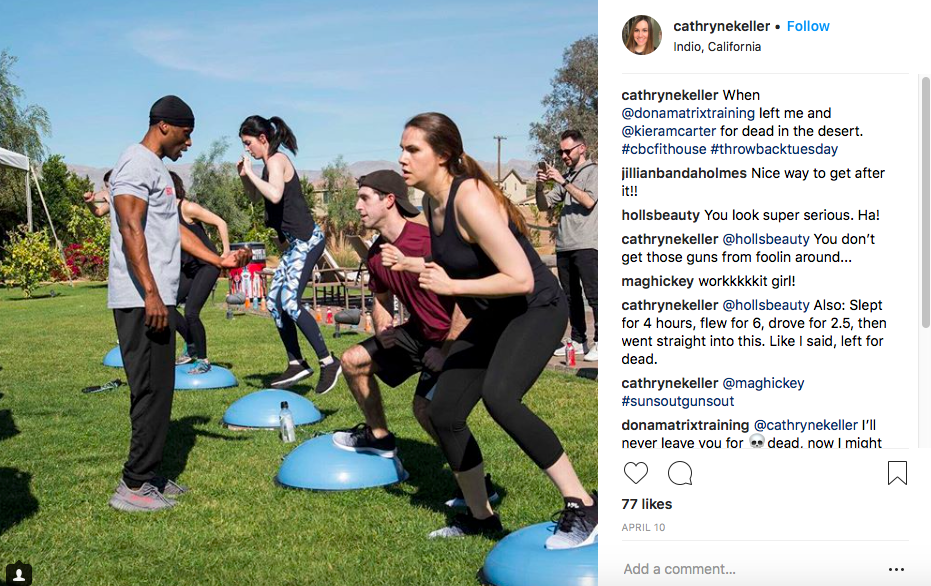931x586 pixels.
Task: Open more options three-dot menu
Action: (896, 569)
